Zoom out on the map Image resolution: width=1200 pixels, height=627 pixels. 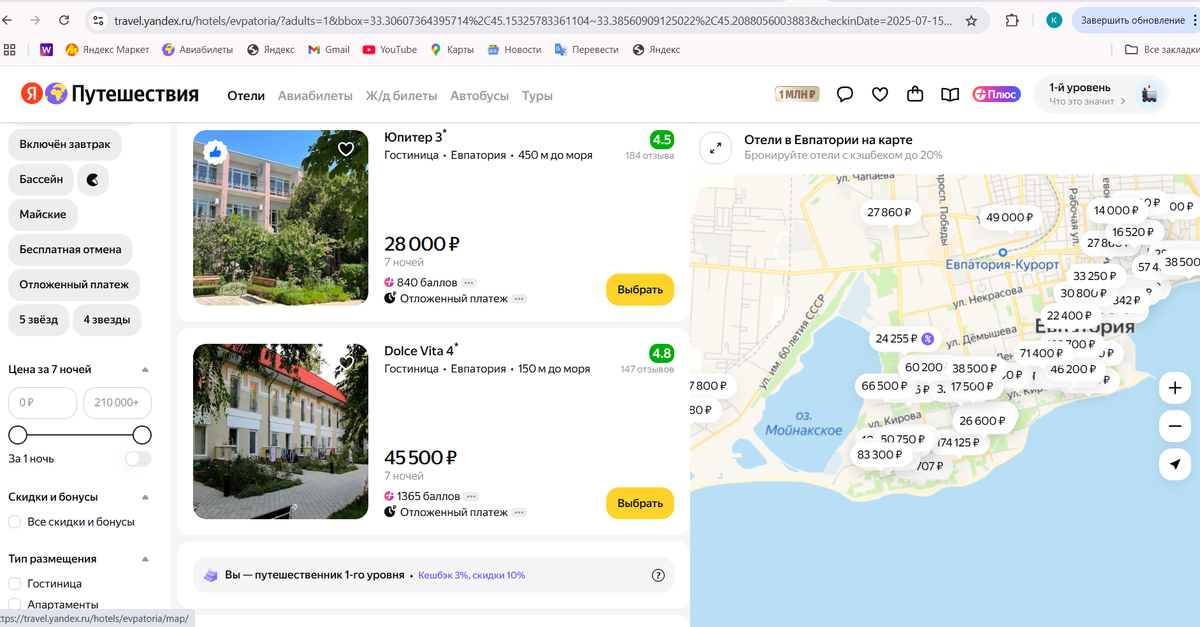pos(1175,426)
